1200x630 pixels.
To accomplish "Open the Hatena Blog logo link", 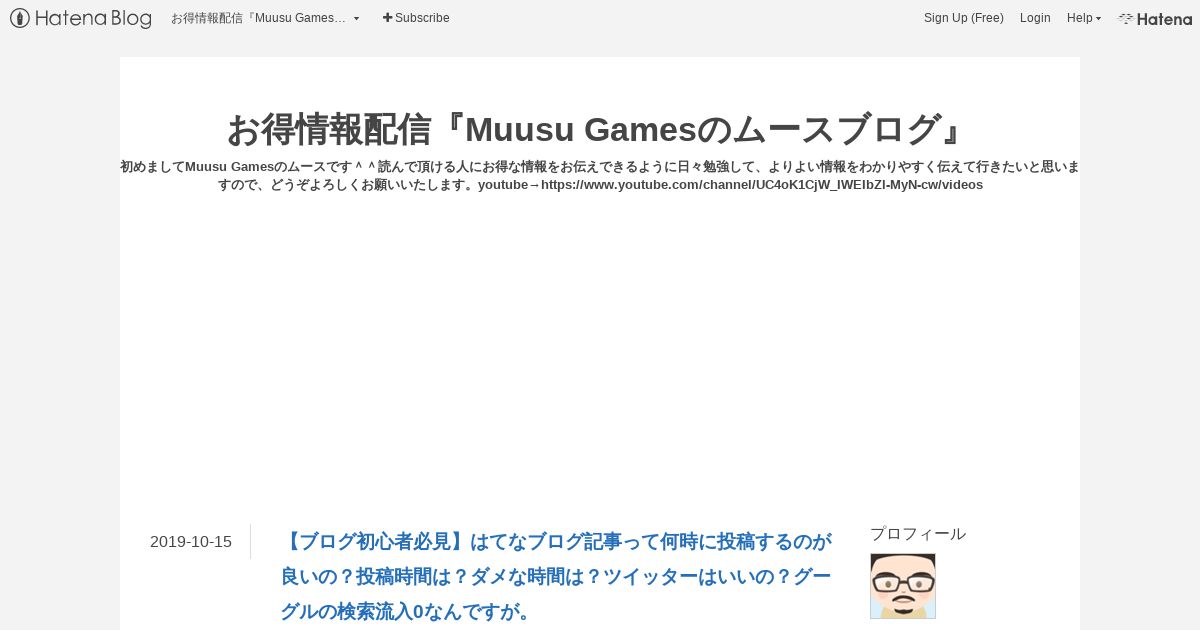I will (81, 18).
